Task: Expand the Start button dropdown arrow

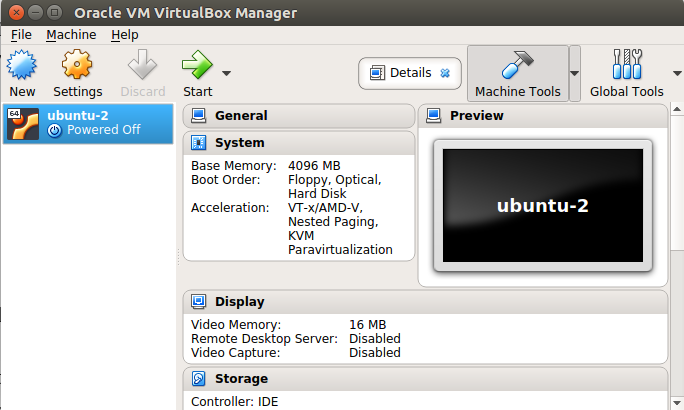Action: 226,73
